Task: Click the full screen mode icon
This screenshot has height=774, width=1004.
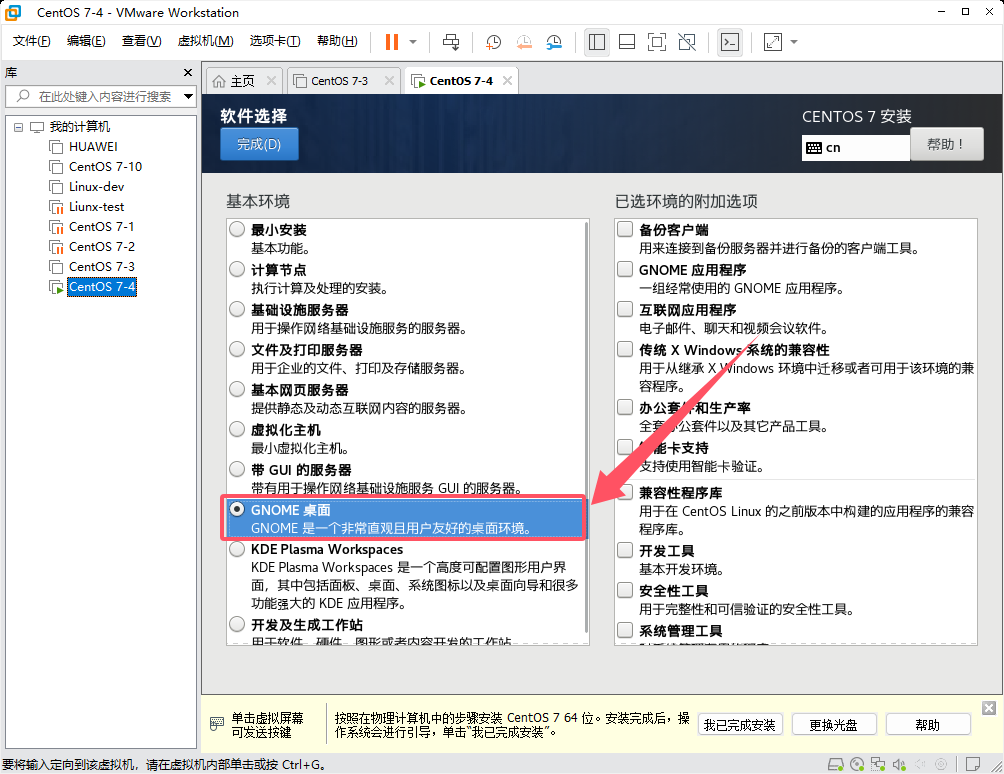Action: (x=657, y=42)
